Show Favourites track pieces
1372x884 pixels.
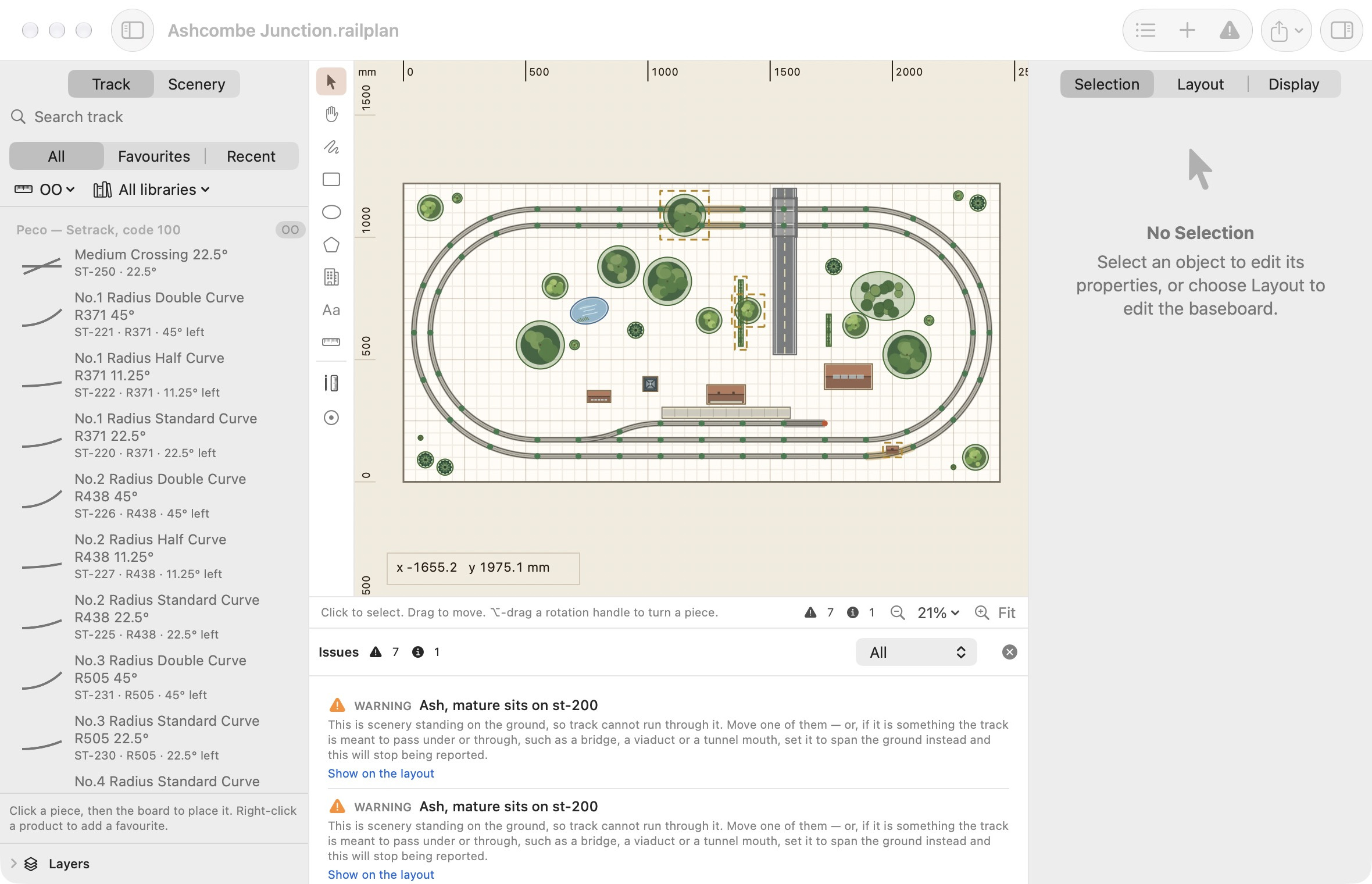(154, 156)
